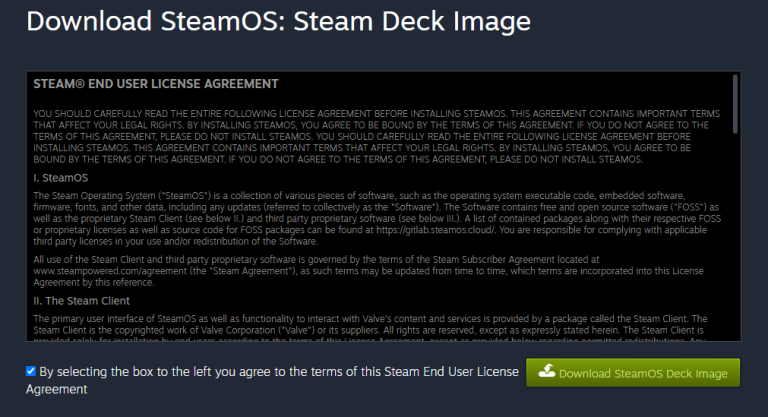Select the "I. SteamOS" section heading
This screenshot has width=768, height=417.
61,178
